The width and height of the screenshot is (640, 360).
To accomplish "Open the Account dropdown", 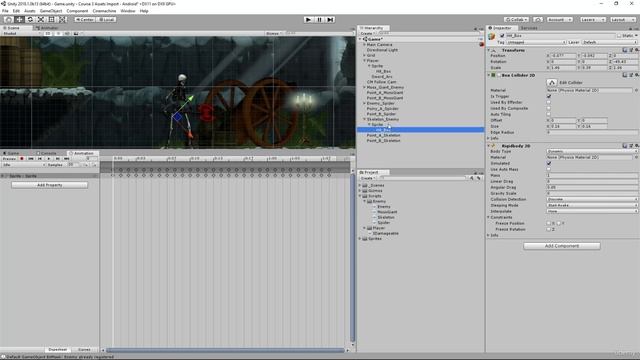I will [x=560, y=19].
